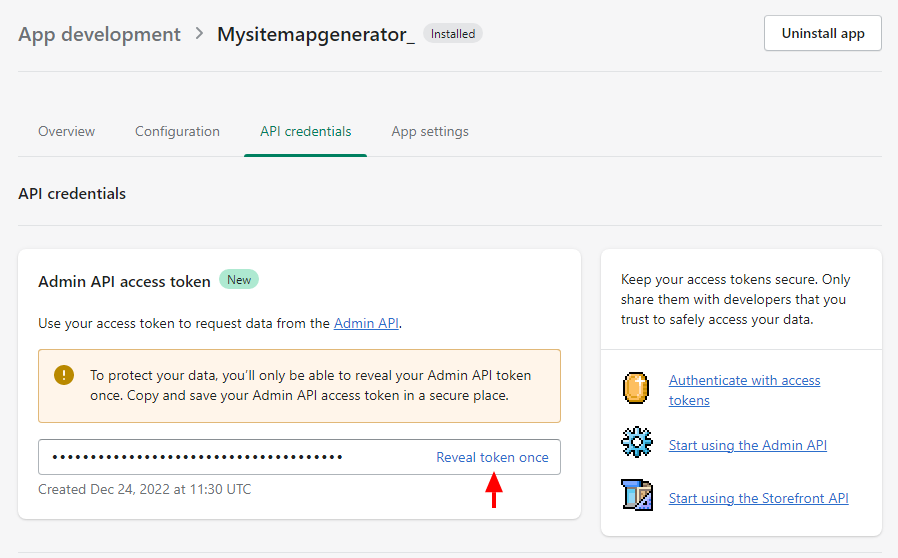
Task: Open Start using the Admin API link
Action: 748,445
